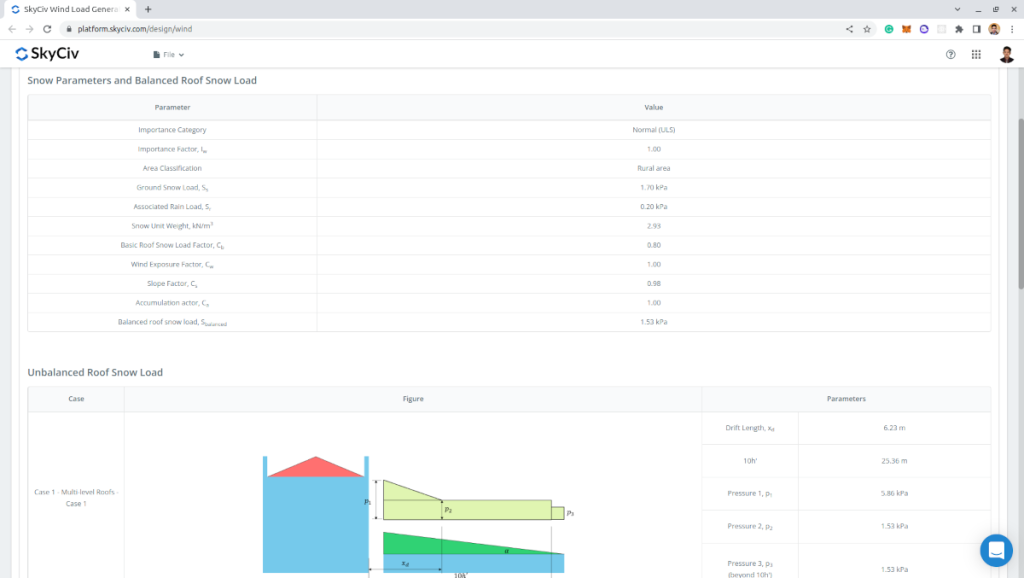
Task: Expand the tab search chevron
Action: (958, 9)
